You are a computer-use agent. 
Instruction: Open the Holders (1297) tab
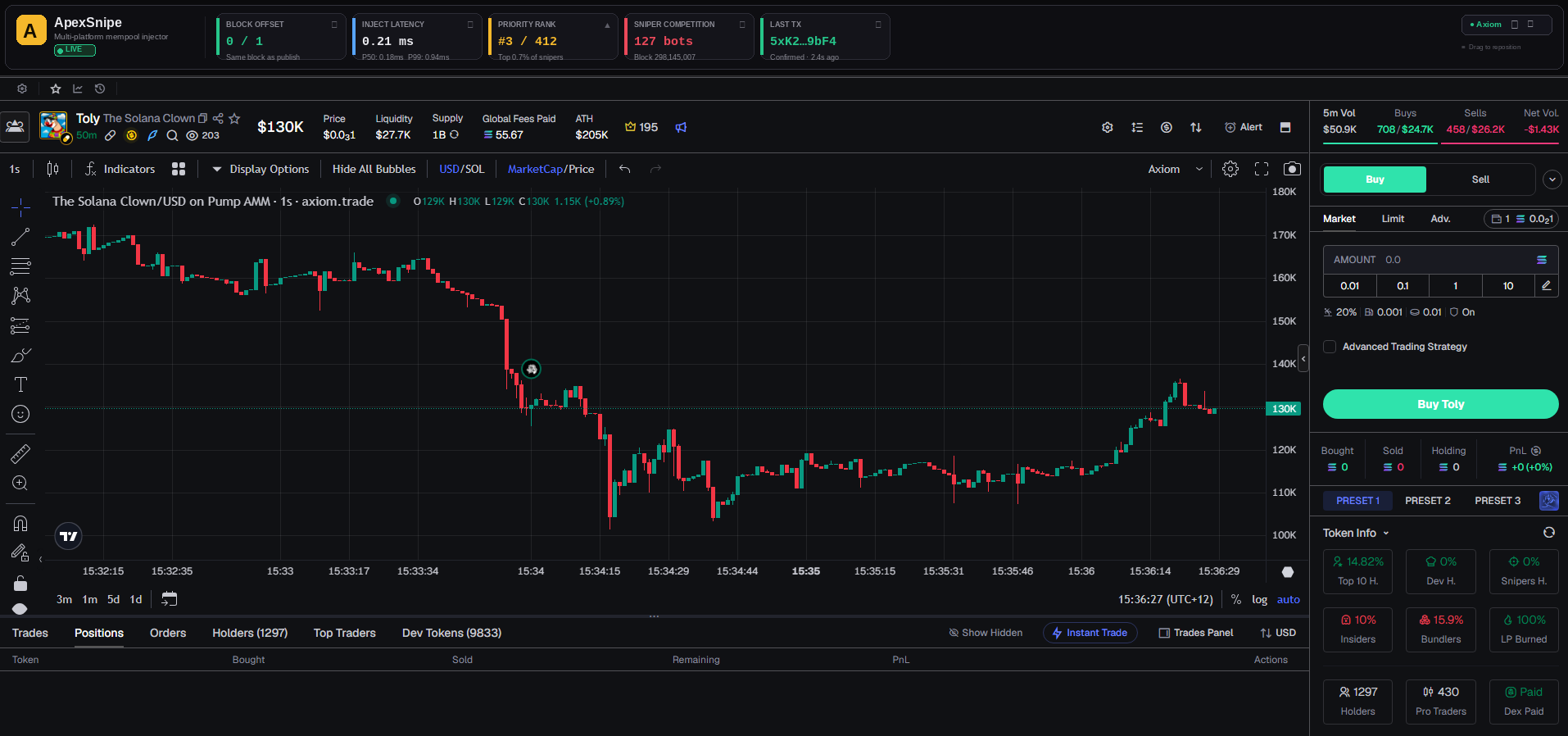(x=250, y=633)
